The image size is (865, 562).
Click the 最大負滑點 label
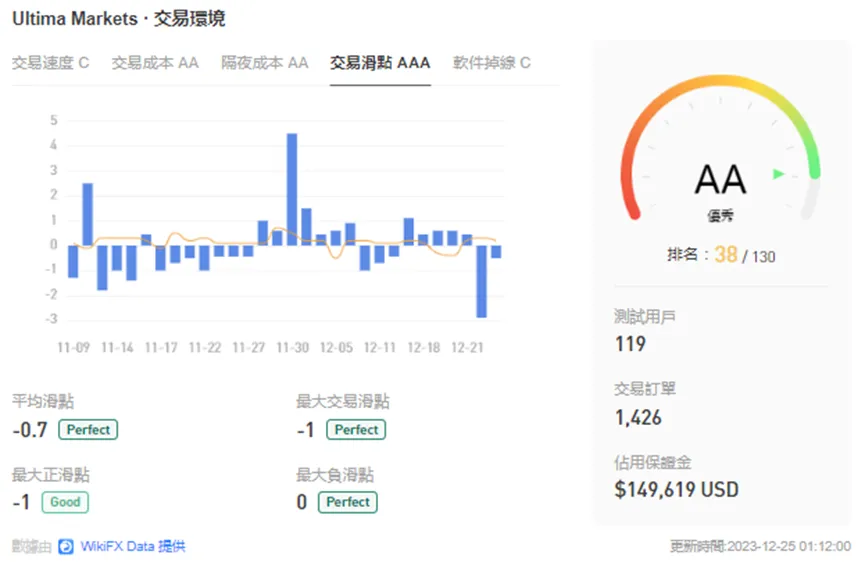point(335,475)
